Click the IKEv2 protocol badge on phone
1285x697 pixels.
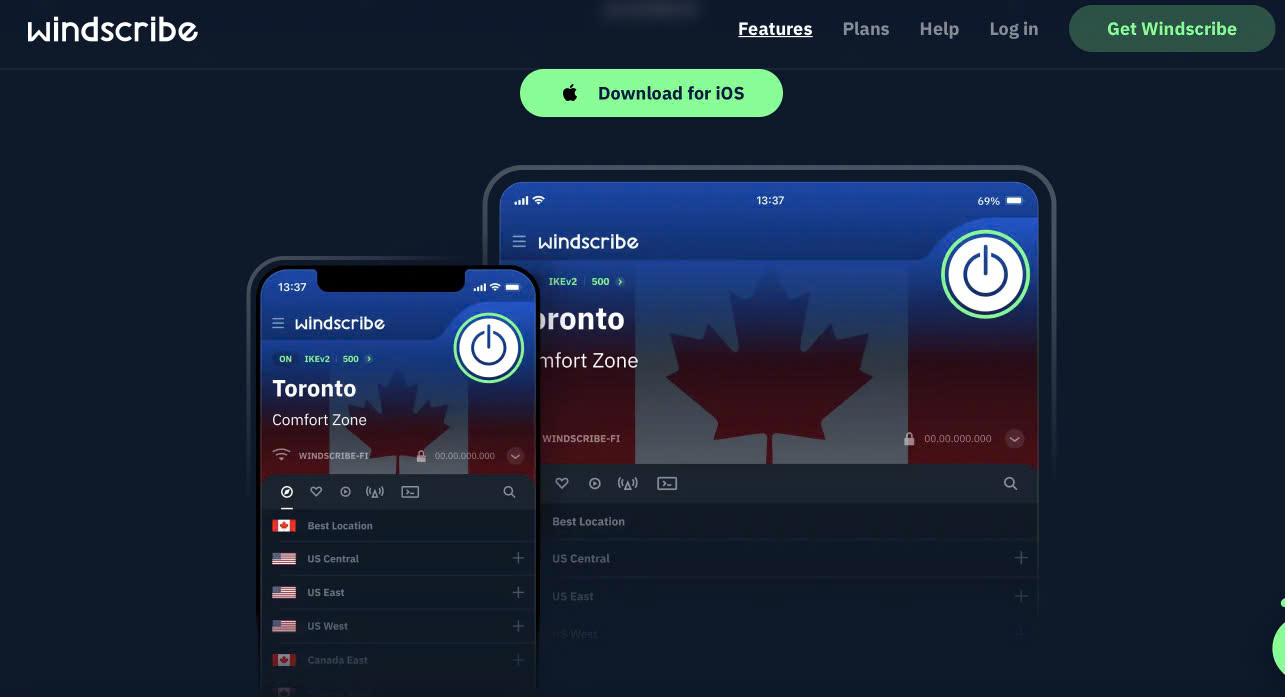(317, 359)
